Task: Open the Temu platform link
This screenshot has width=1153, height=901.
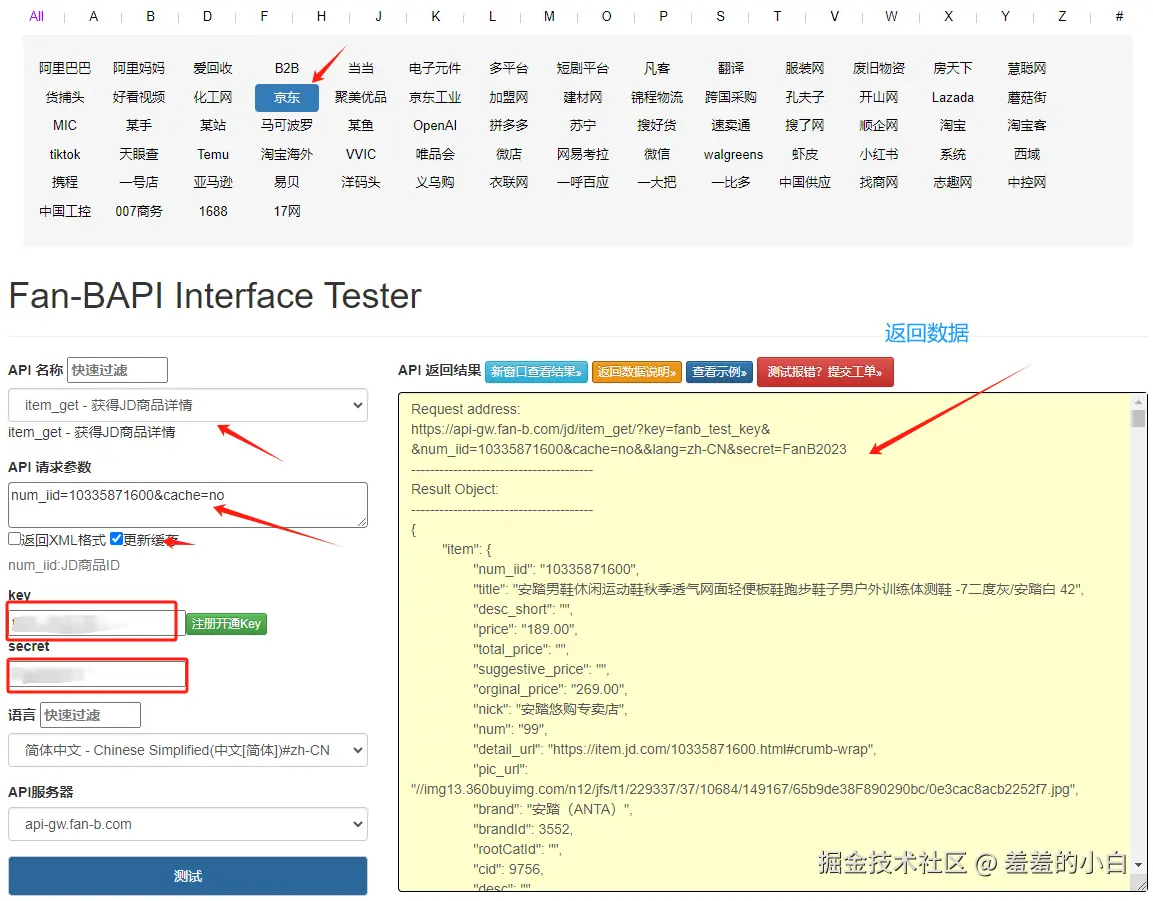Action: [213, 154]
